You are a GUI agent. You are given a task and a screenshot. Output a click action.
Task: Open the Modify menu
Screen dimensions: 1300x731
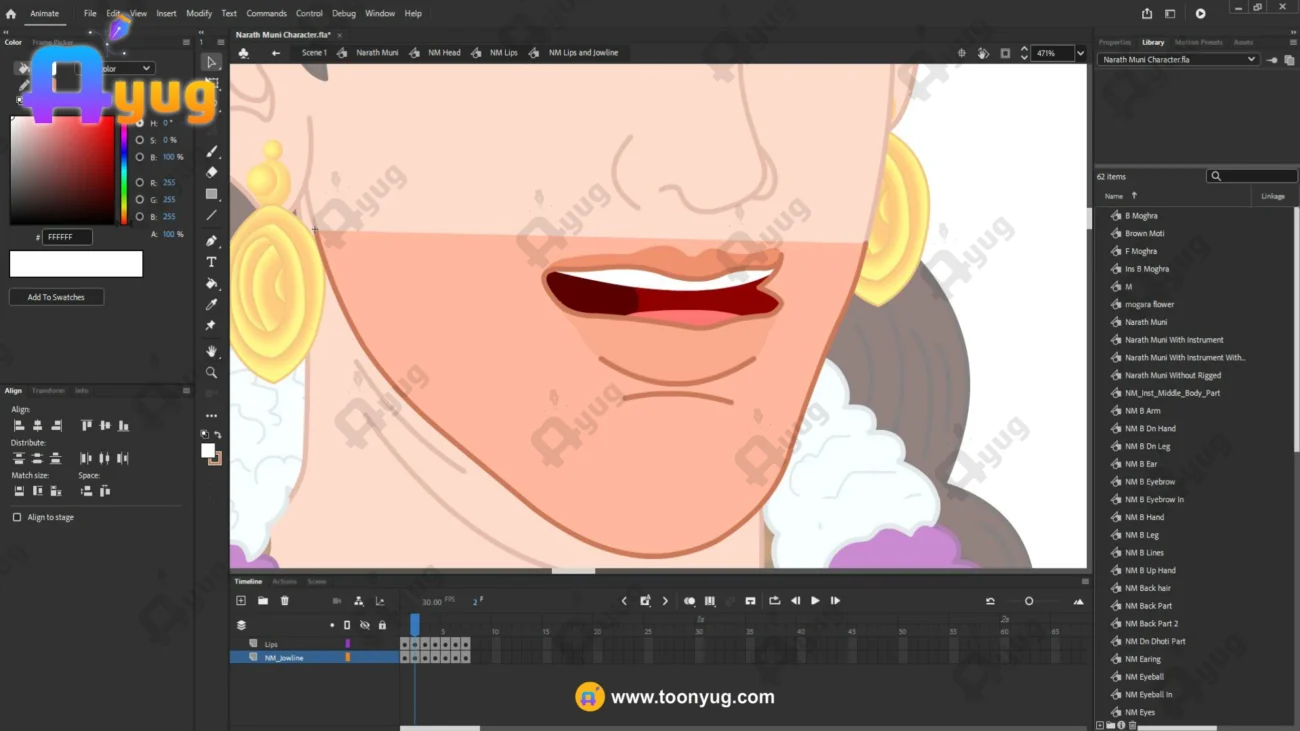click(199, 13)
